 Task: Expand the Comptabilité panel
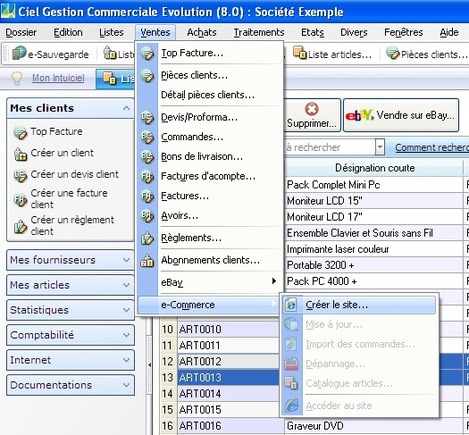click(126, 335)
